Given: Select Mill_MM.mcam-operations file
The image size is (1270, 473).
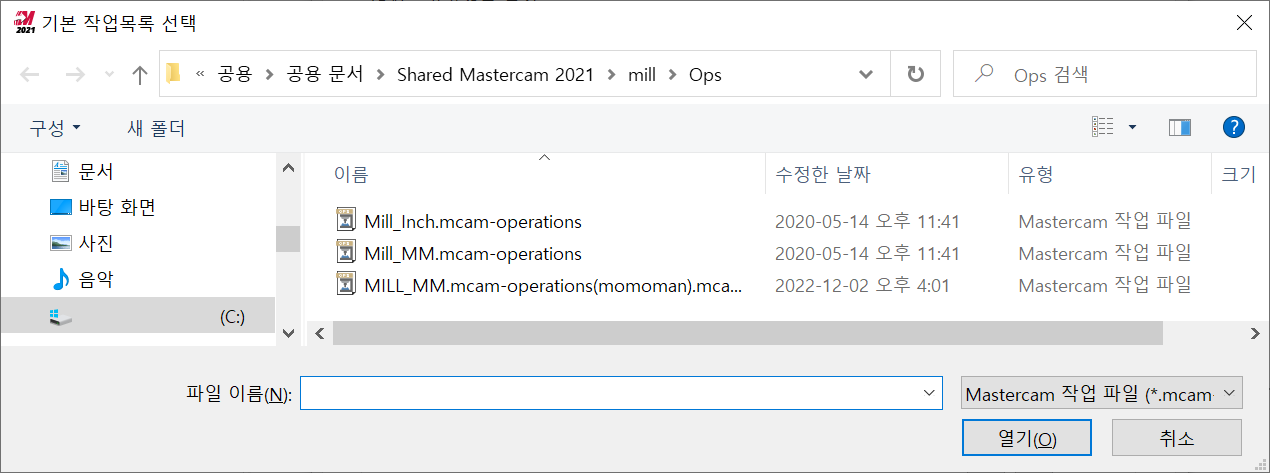Looking at the screenshot, I should coord(473,254).
